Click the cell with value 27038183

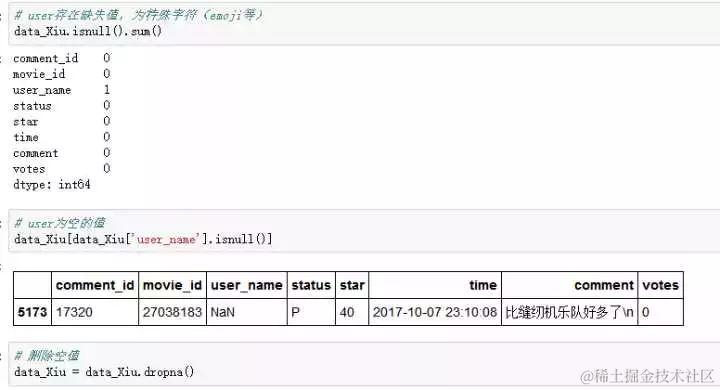click(x=172, y=312)
